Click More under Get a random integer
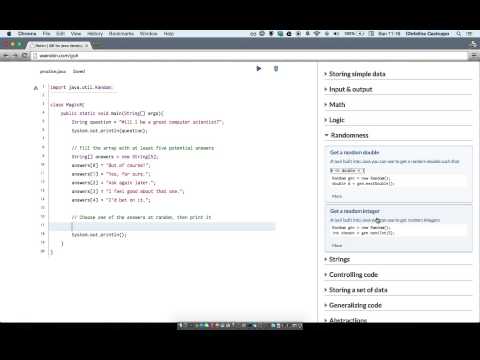 click(x=337, y=245)
